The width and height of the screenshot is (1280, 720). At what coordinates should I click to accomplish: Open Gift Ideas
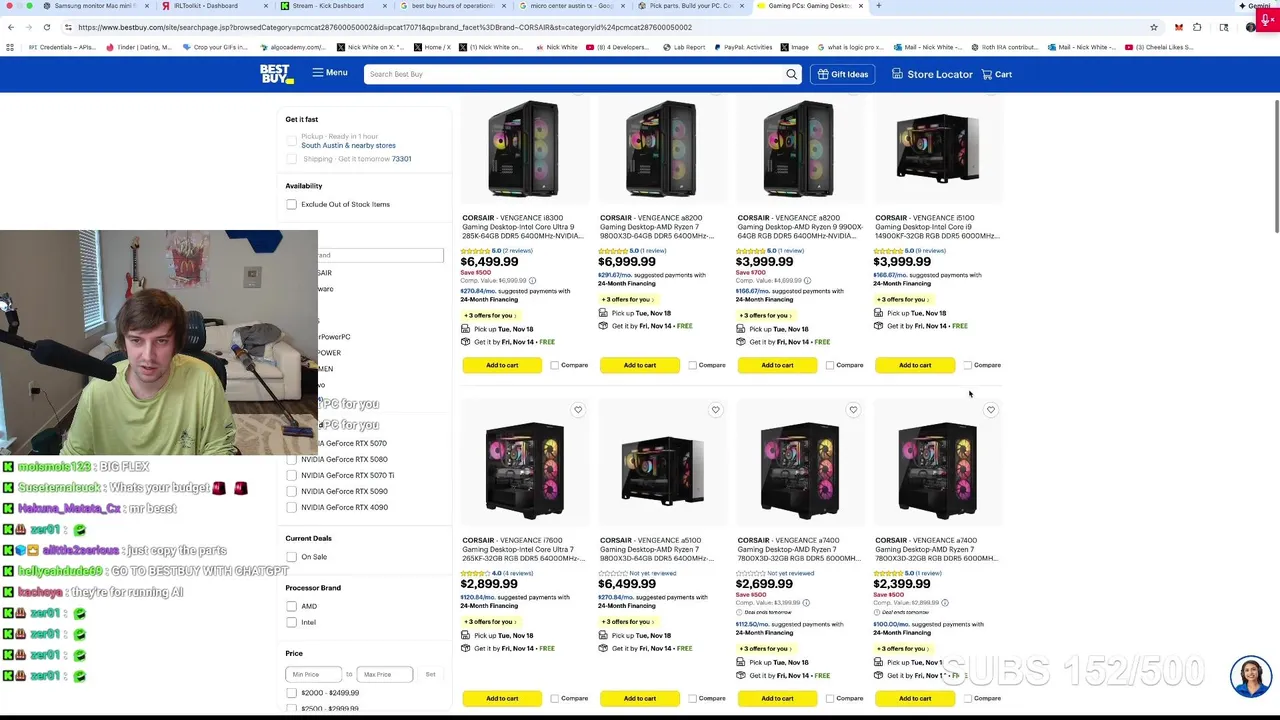(842, 74)
